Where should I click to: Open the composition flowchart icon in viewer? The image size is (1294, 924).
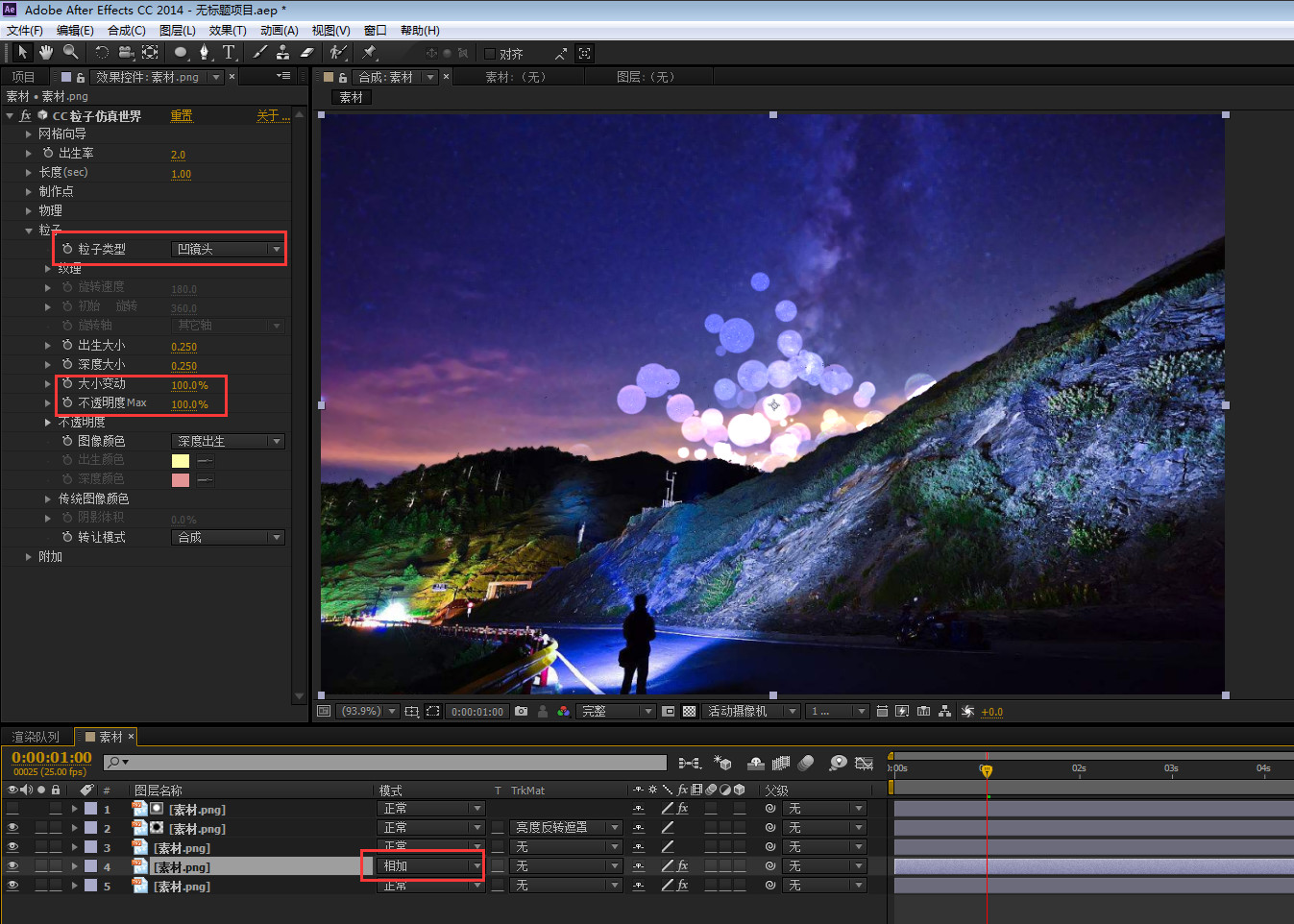[x=945, y=711]
